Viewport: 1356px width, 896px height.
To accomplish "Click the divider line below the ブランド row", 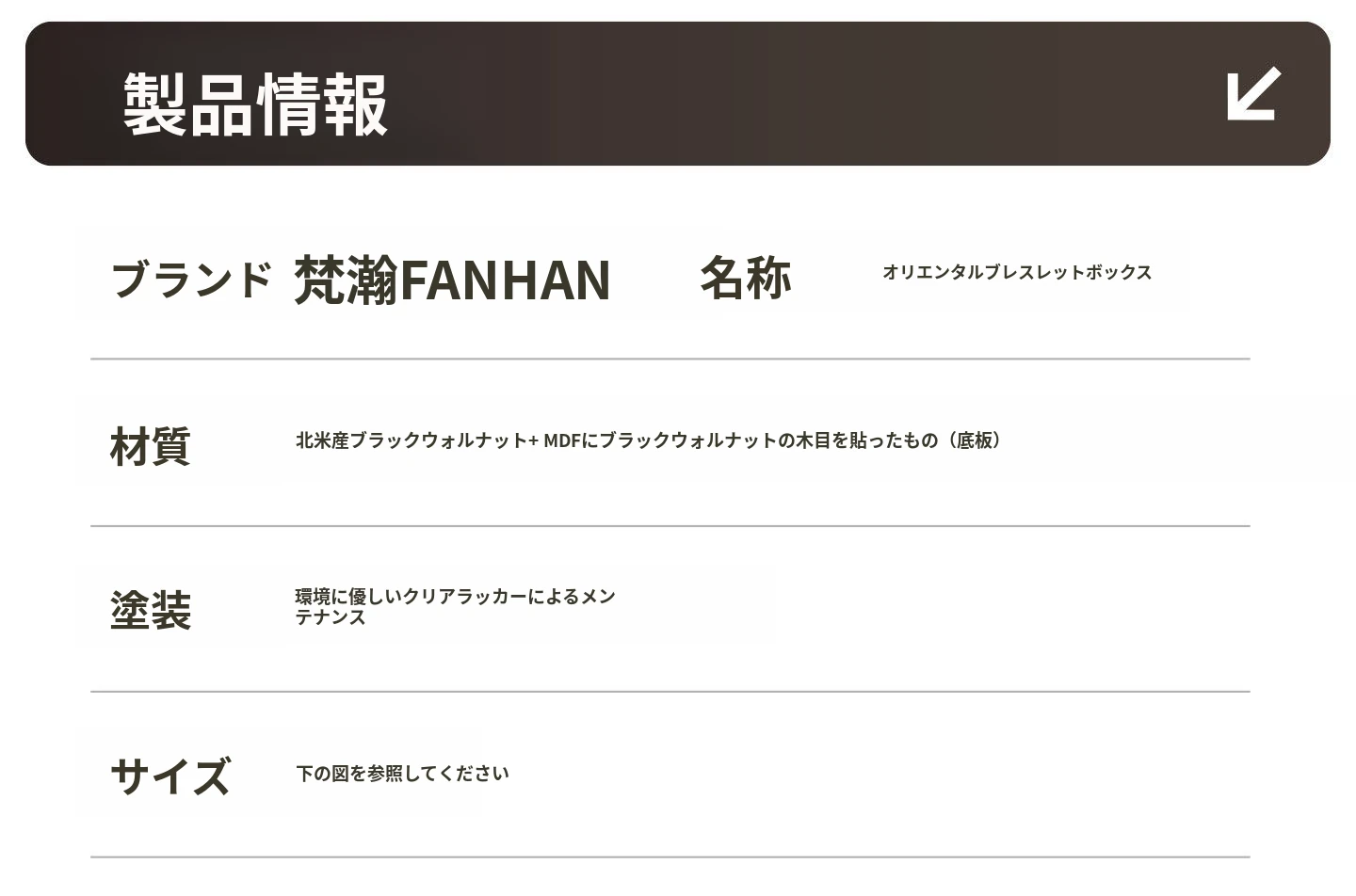I will coord(670,359).
